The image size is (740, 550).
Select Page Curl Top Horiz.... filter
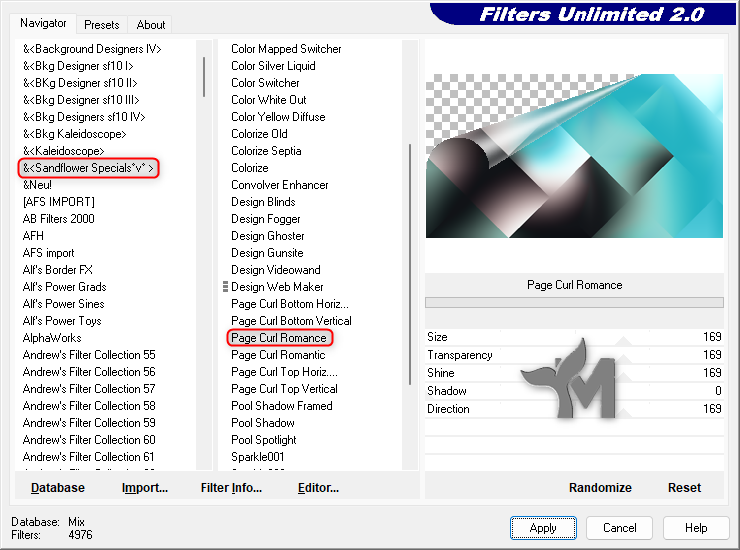[284, 372]
